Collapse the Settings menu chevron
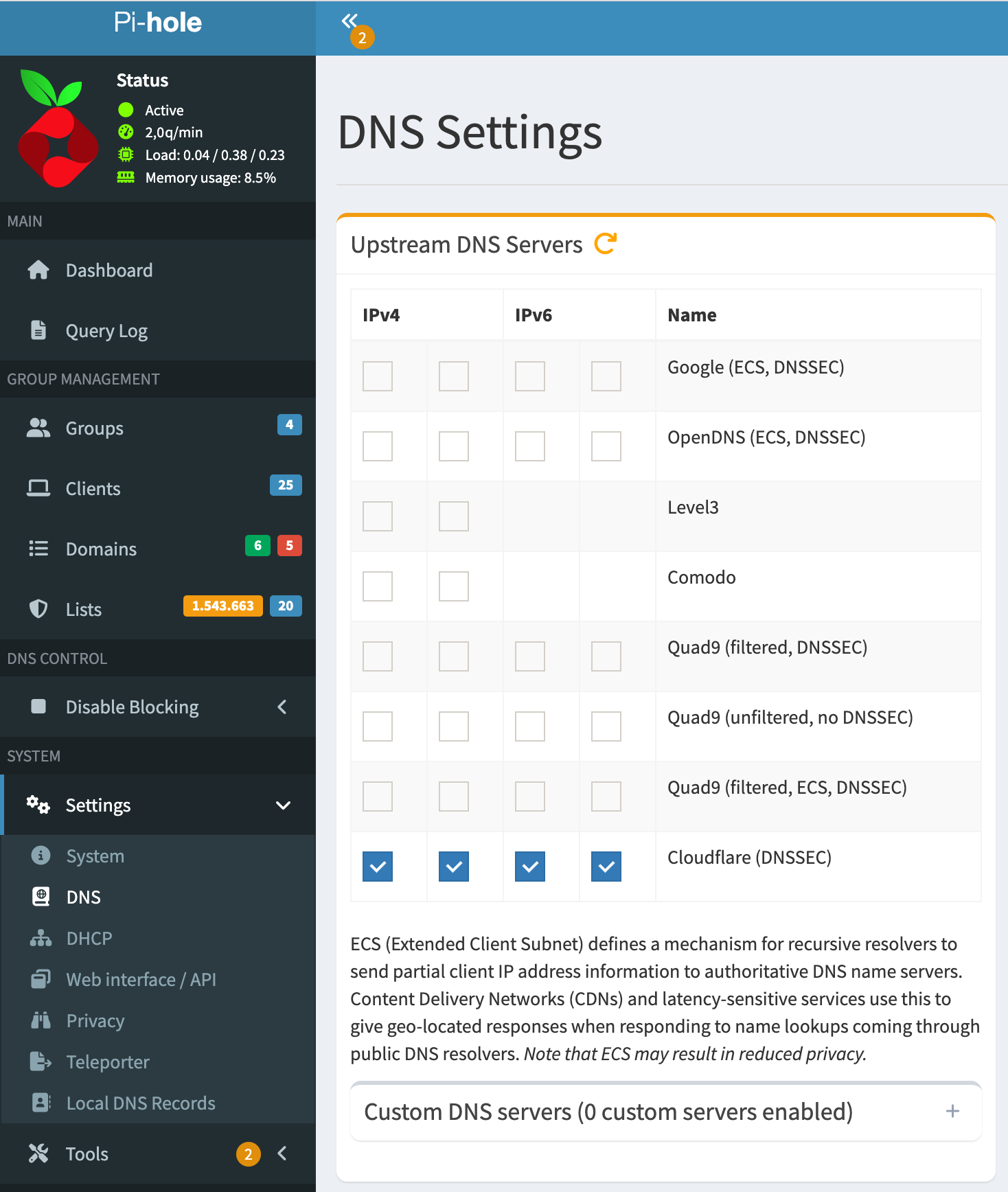The width and height of the screenshot is (1008, 1192). [x=283, y=805]
